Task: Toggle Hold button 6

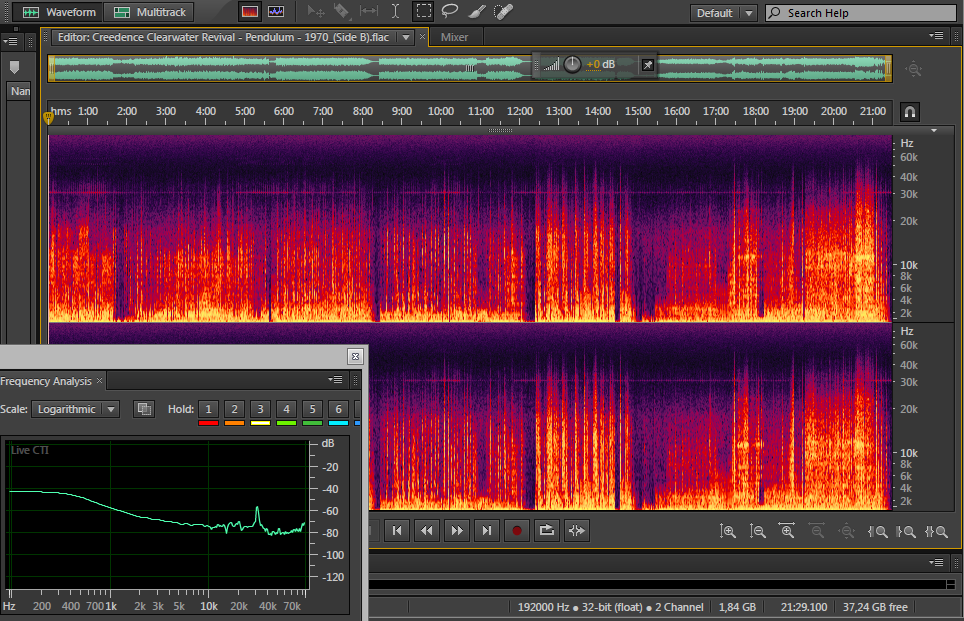Action: coord(338,409)
